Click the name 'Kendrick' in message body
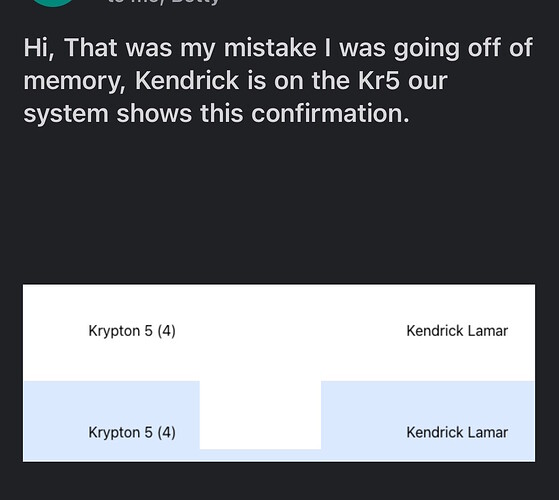Viewport: 559px width, 500px height. 187,81
